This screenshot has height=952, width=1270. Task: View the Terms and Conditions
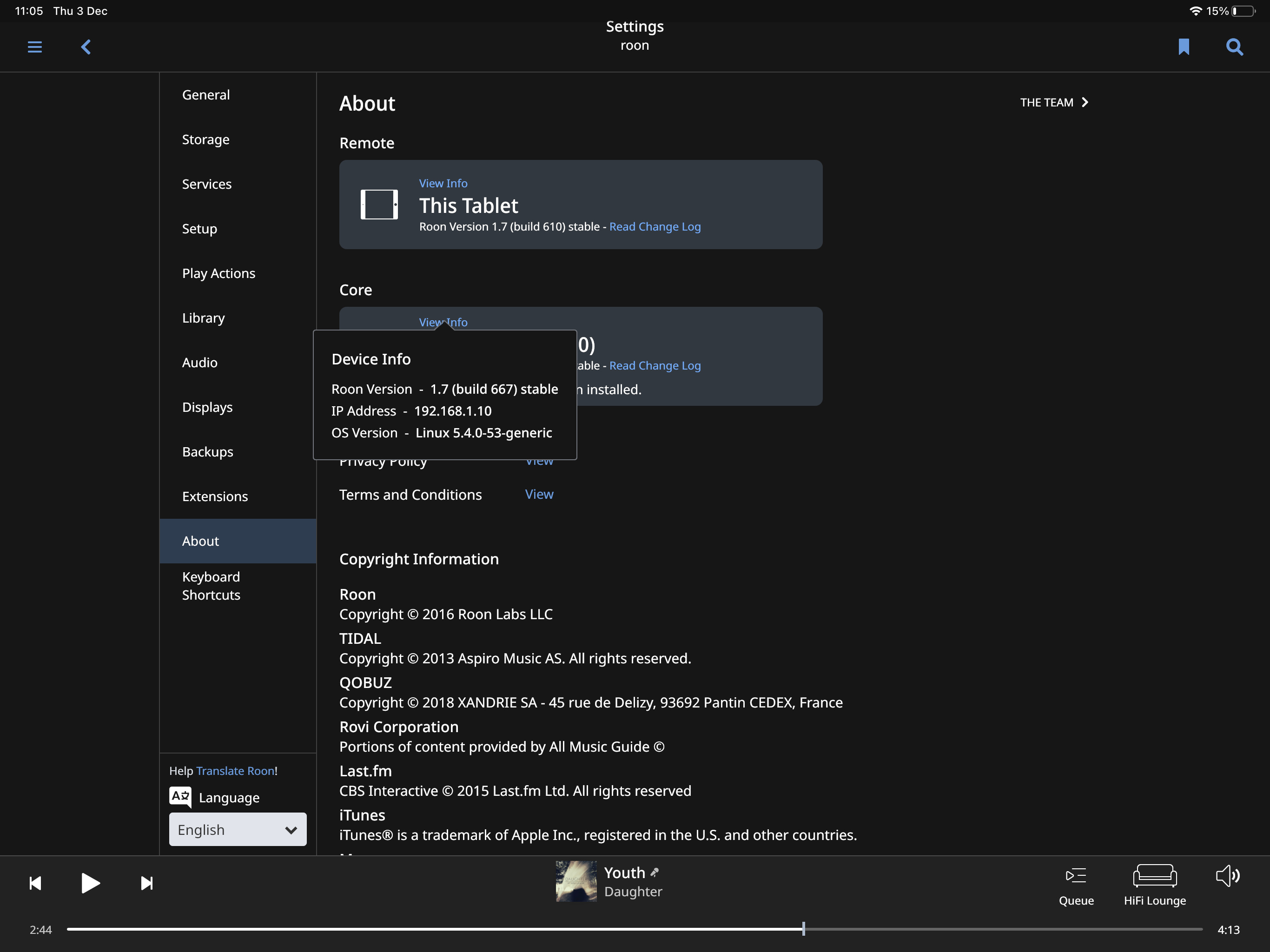tap(539, 494)
